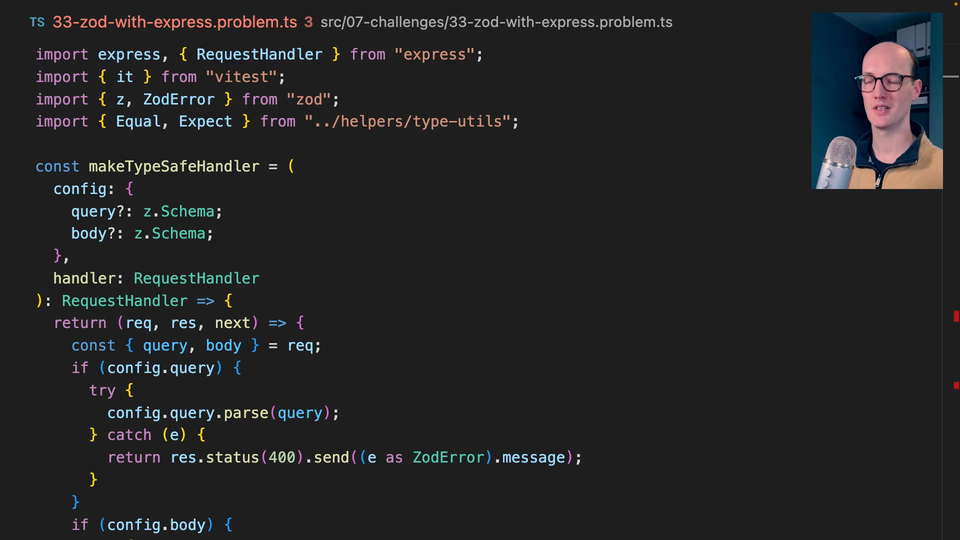The image size is (960, 540).
Task: Click the try keyword in the query block
Action: [102, 390]
